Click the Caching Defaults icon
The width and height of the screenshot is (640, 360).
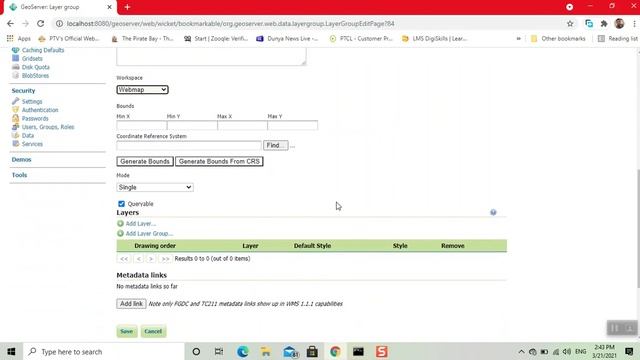[16, 50]
